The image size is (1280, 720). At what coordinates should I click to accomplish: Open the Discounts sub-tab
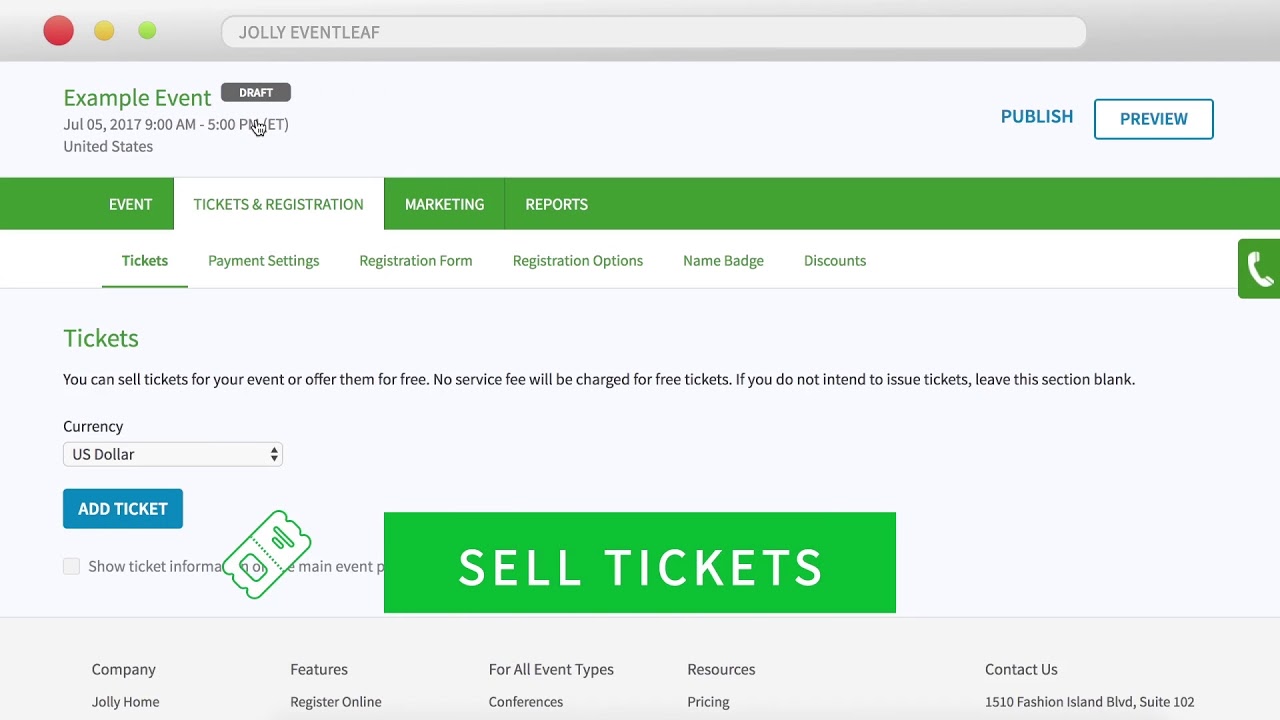coord(834,261)
